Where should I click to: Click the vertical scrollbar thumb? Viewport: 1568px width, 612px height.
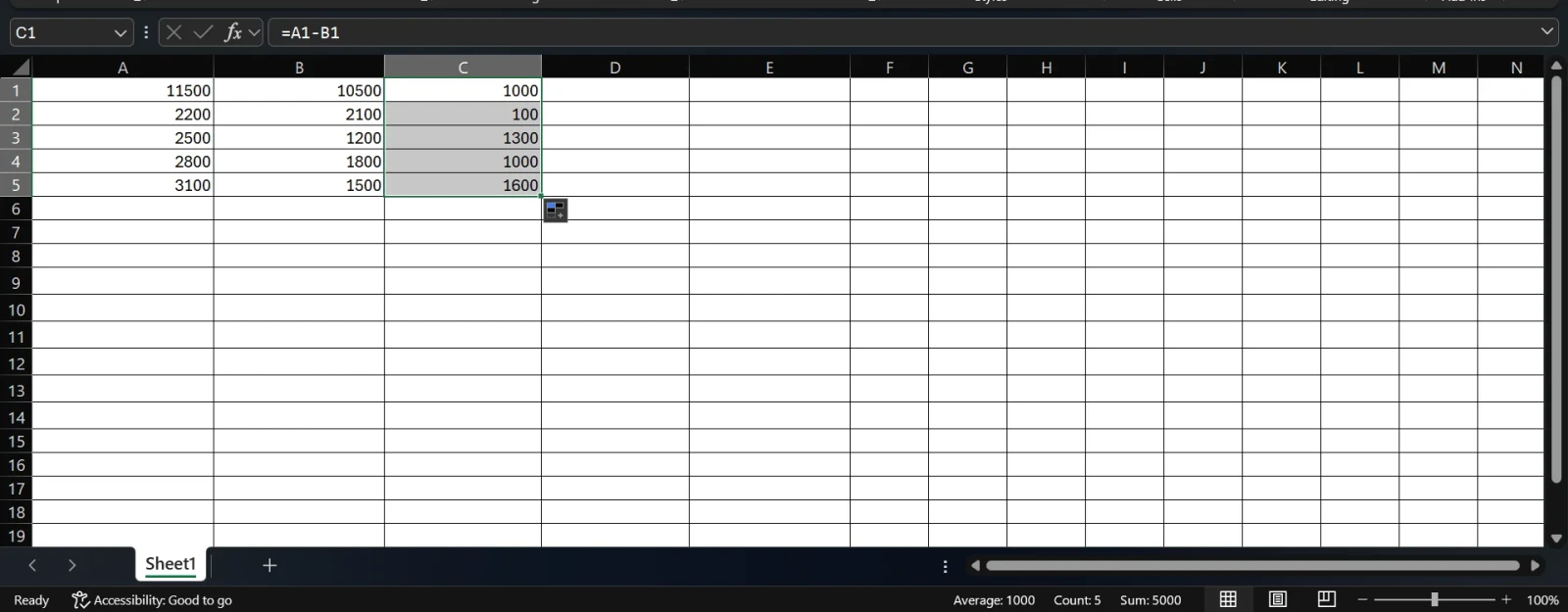1556,279
